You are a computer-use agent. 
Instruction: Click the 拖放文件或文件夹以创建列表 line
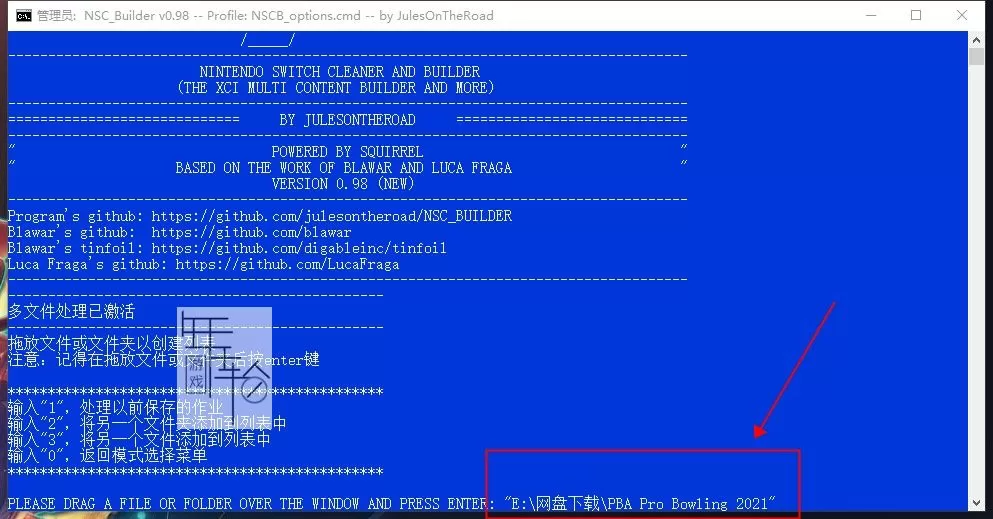pyautogui.click(x=111, y=343)
